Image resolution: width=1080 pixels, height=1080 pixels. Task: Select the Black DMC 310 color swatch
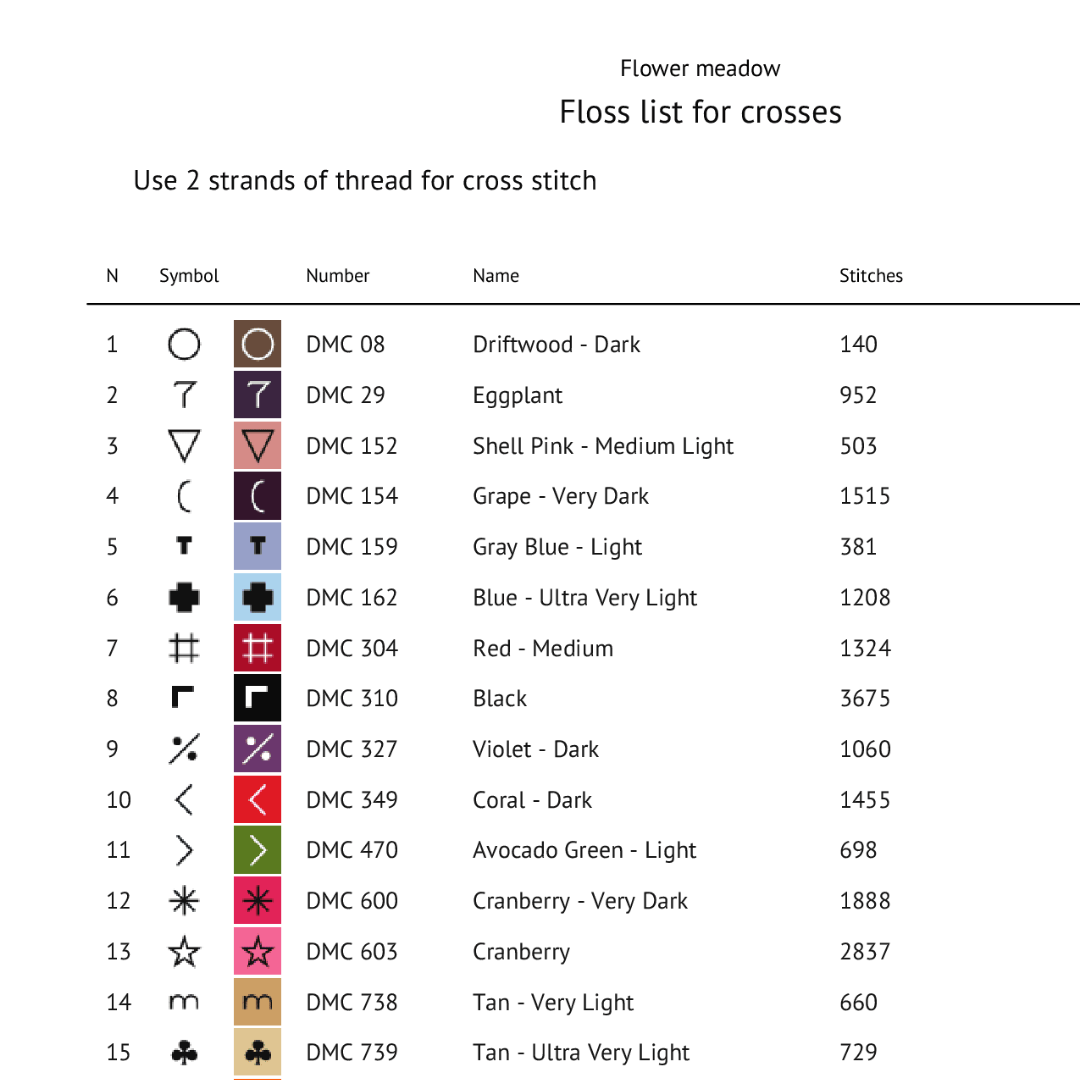click(x=258, y=699)
